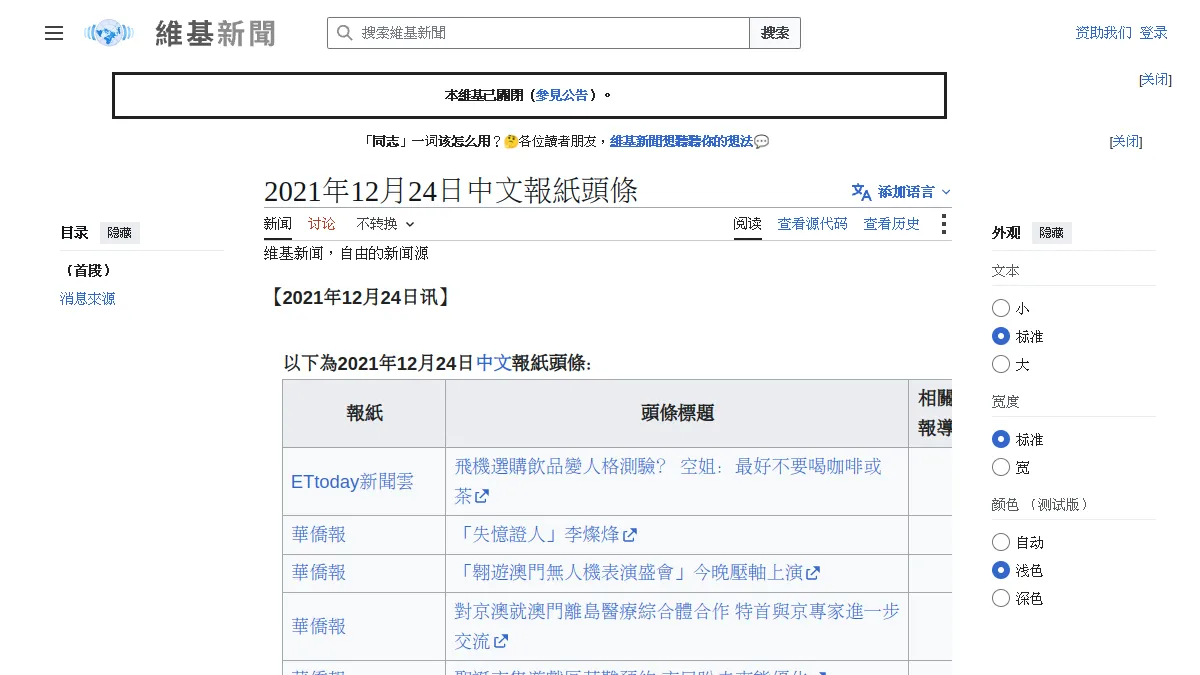Click the language translate icon beside 添加语言
1200x675 pixels.
861,192
